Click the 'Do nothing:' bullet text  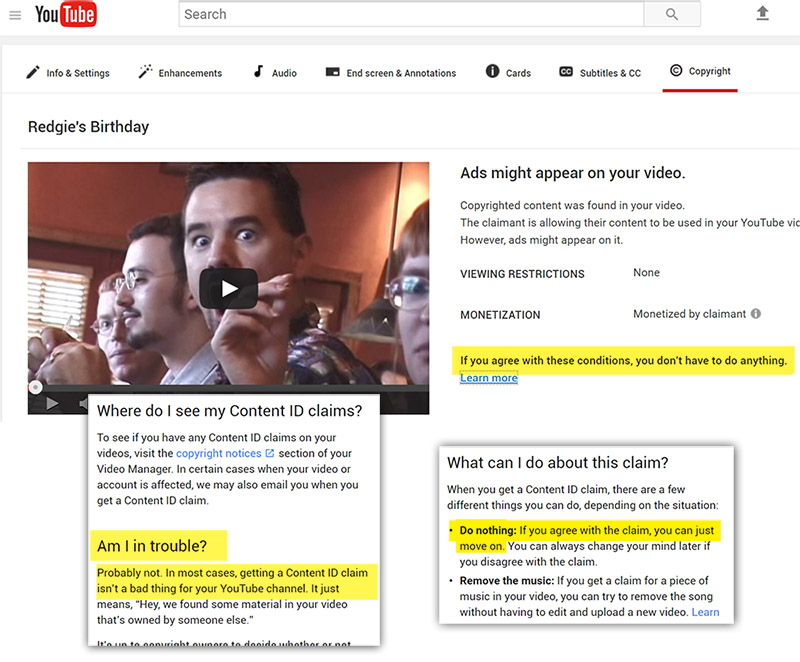(x=488, y=530)
